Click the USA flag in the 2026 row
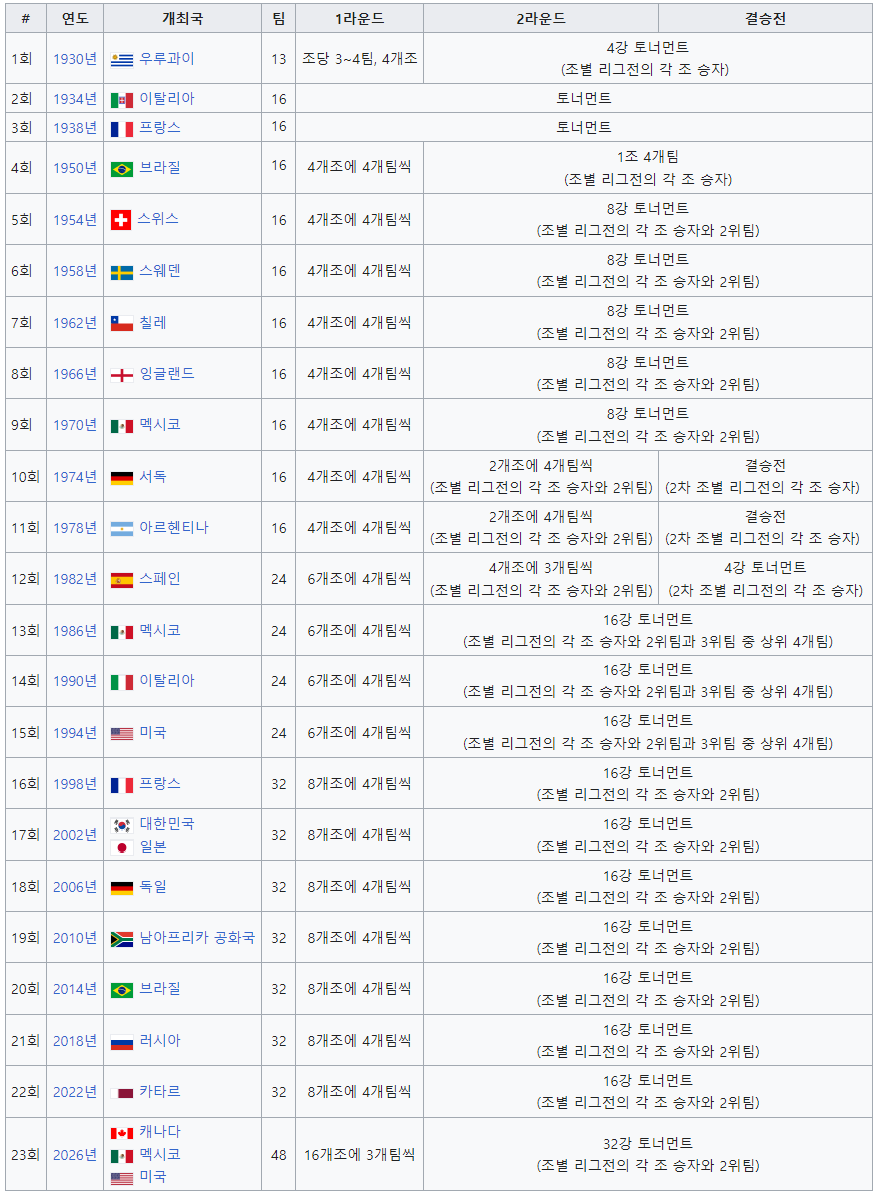Screen dimensions: 877x1195 coord(122,1178)
